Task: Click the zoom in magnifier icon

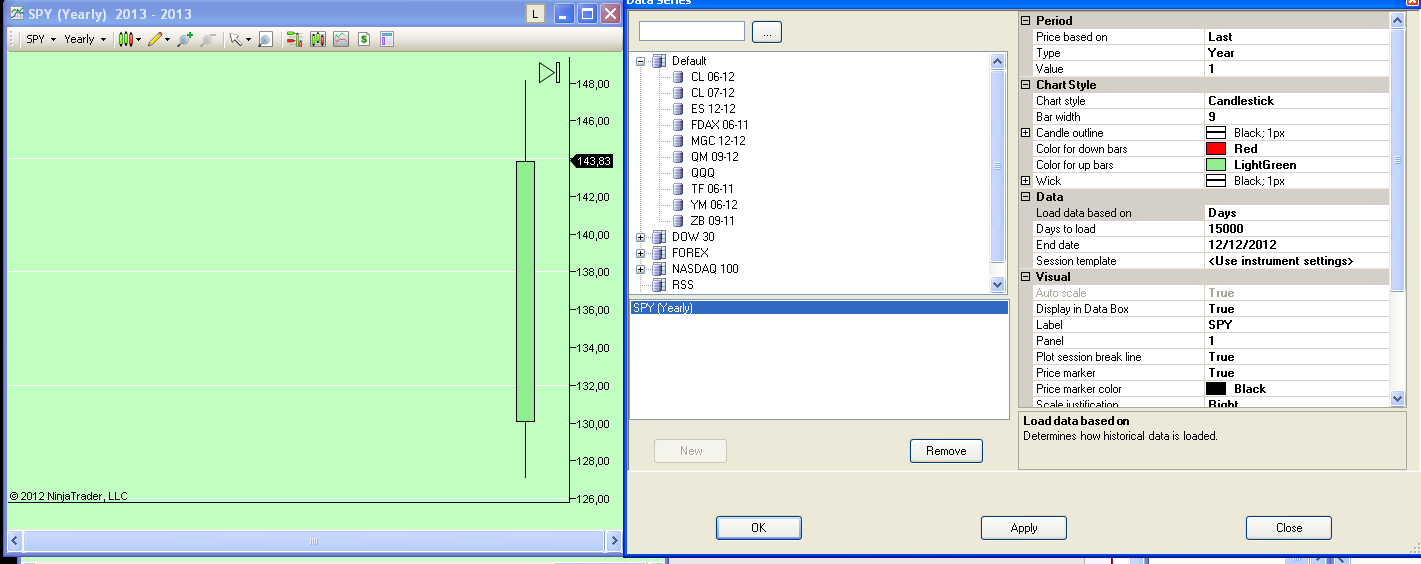Action: tap(184, 39)
